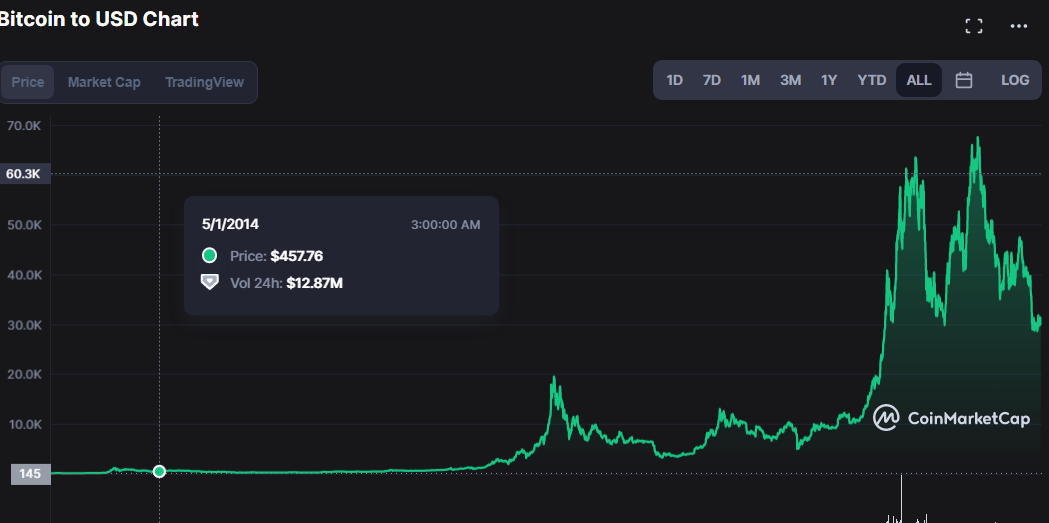Select the YTD time range
Viewport: 1049px width, 523px height.
pos(872,80)
